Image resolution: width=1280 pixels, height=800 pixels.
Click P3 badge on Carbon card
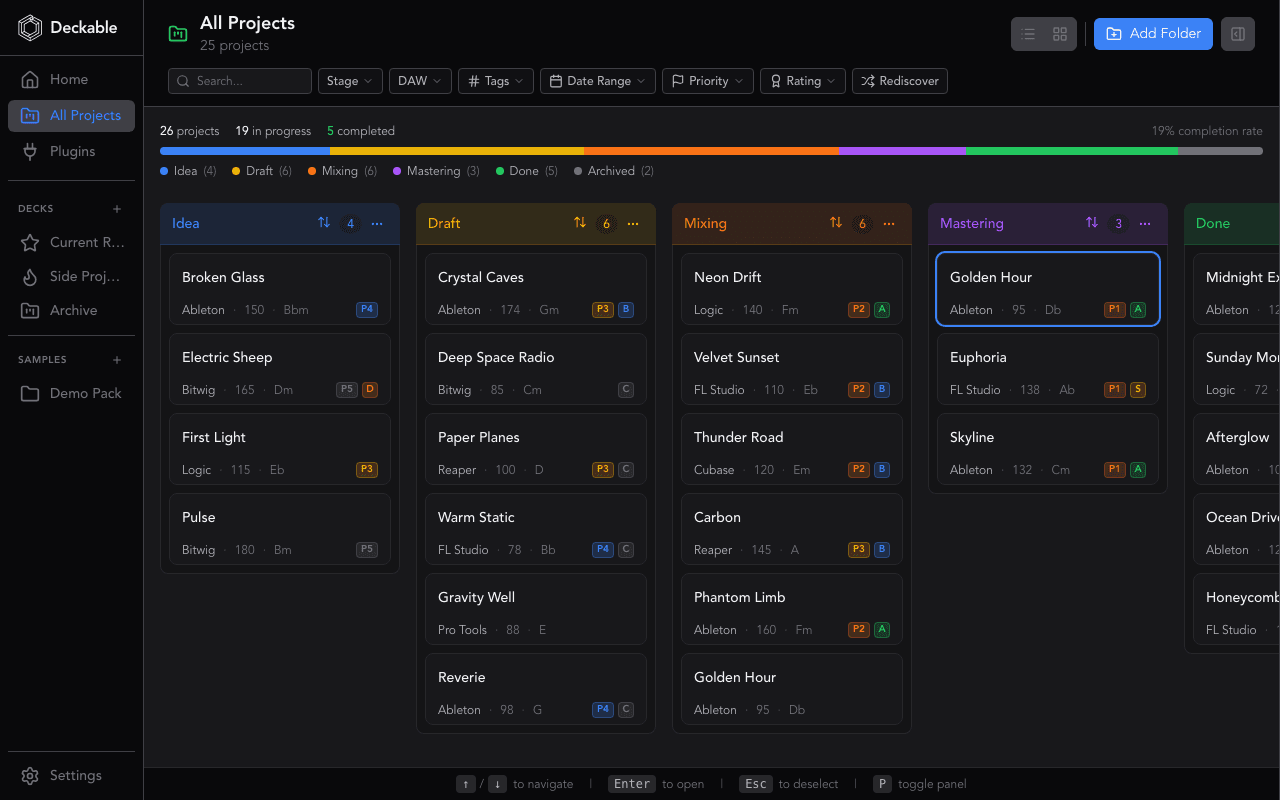[859, 550]
